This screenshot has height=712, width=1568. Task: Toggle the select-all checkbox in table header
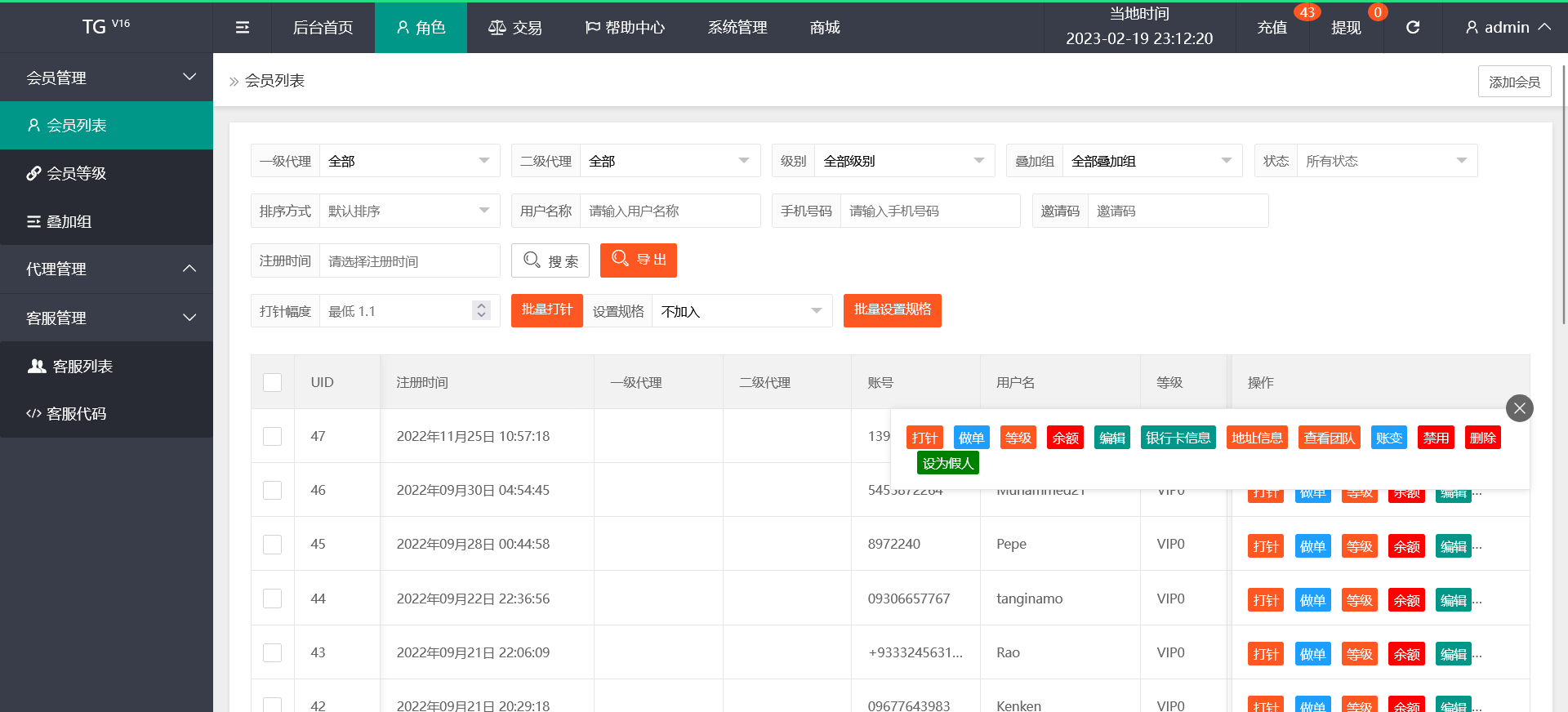coord(273,382)
